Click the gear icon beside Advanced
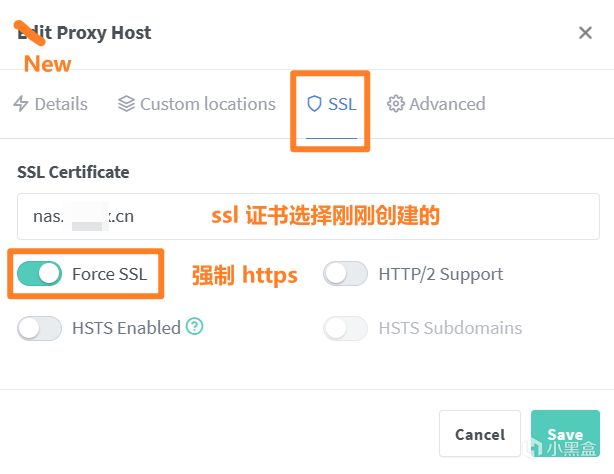The image size is (614, 474). [x=396, y=104]
